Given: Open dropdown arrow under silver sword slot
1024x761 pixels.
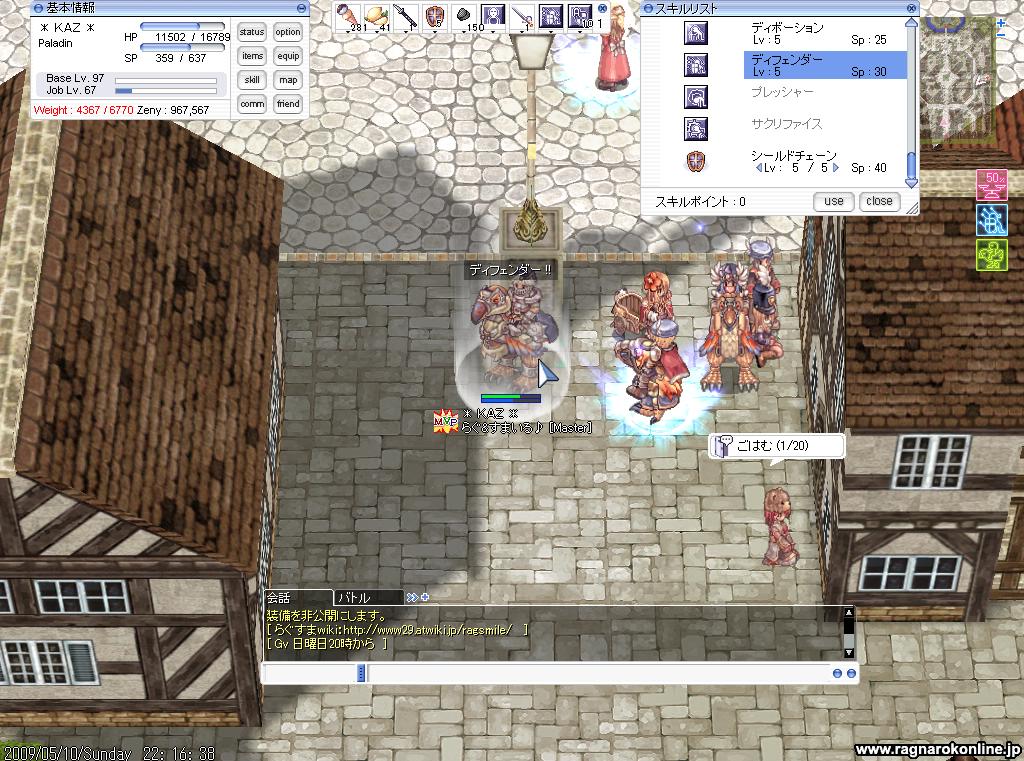Looking at the screenshot, I should point(521,30).
